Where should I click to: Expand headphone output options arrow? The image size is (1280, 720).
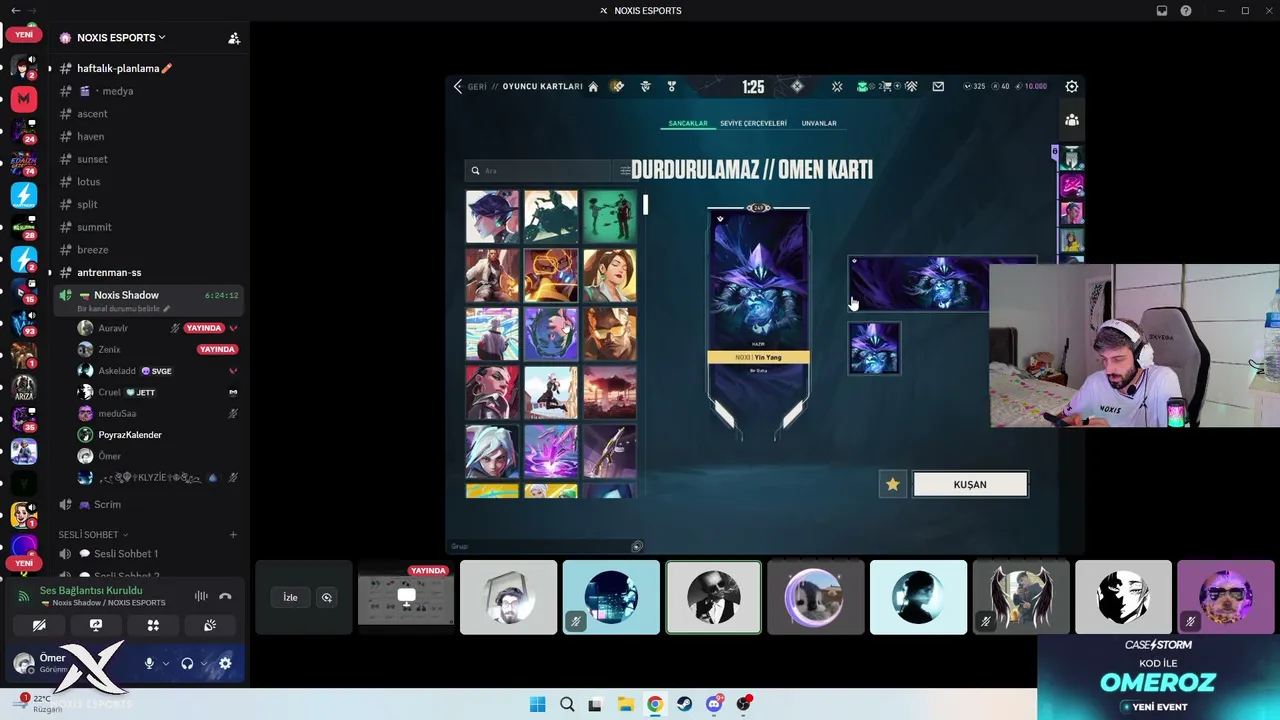[204, 663]
